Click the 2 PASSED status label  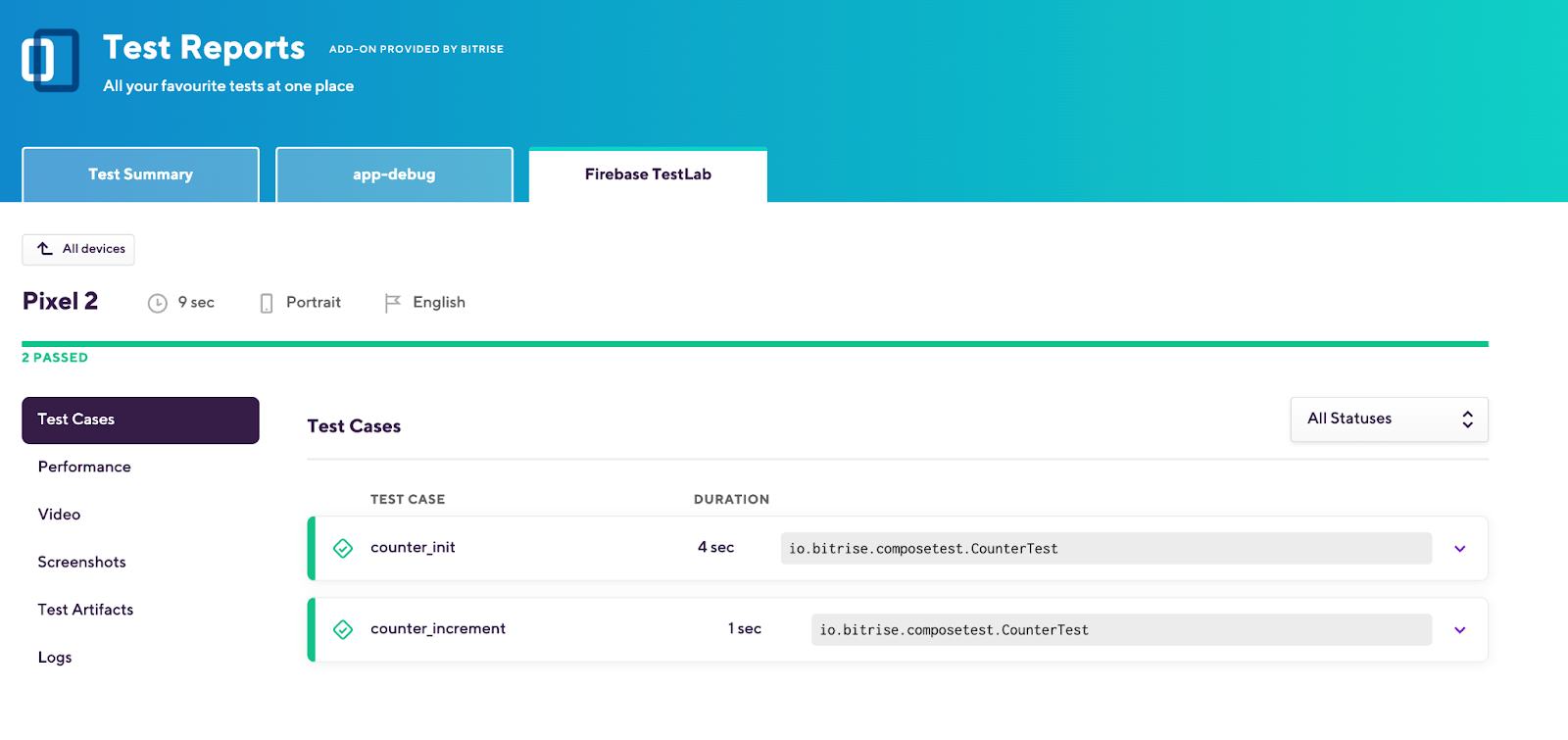pos(55,358)
